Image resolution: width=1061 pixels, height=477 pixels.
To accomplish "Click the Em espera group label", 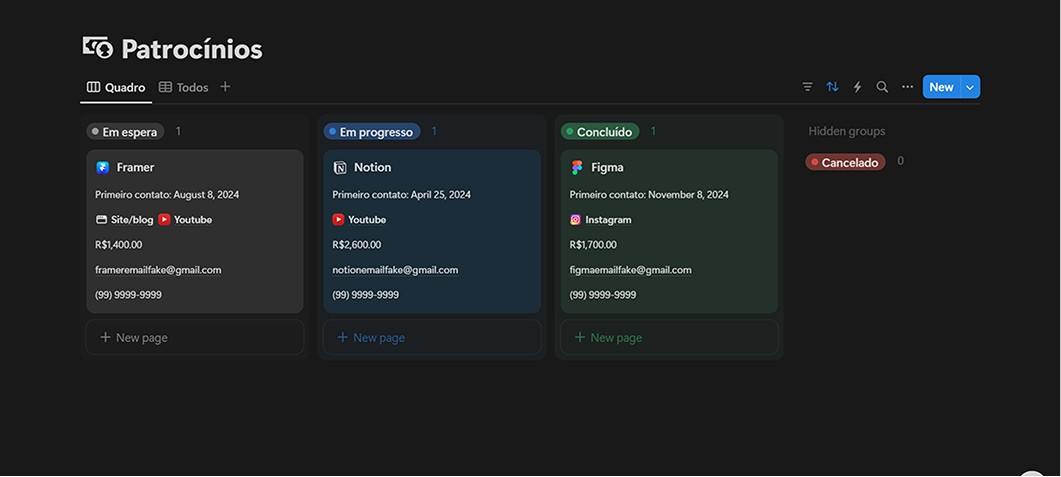I will (x=125, y=131).
